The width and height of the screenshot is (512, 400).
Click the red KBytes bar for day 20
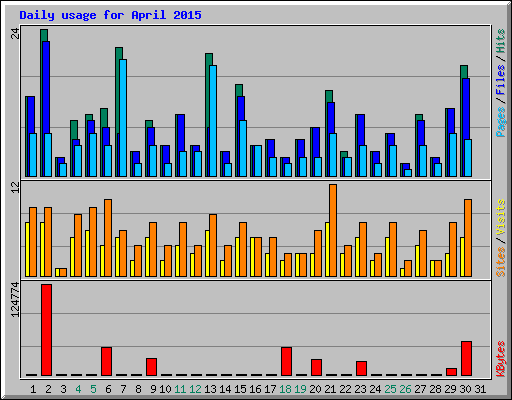pos(316,367)
